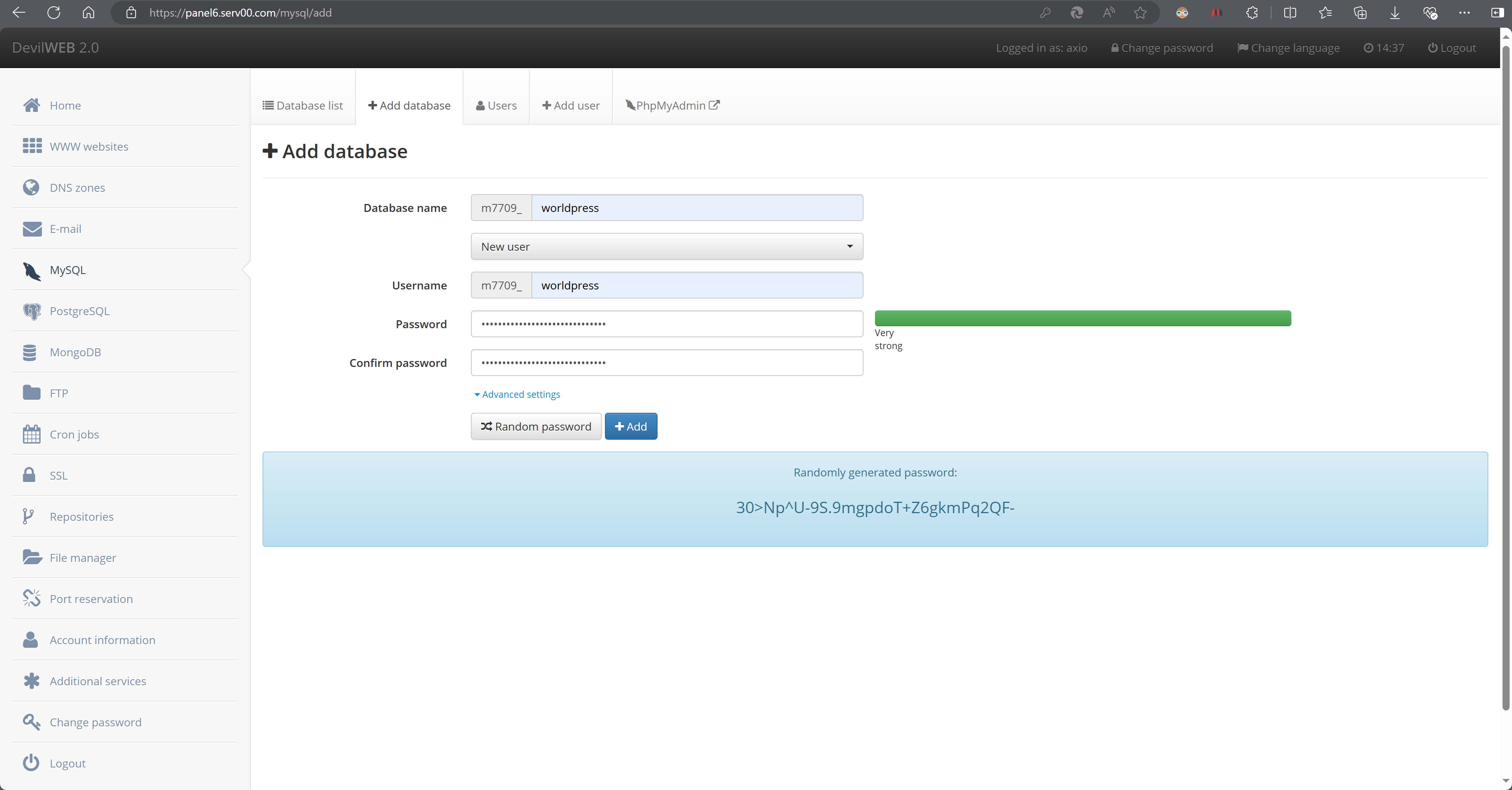Open Cron jobs from sidebar

(x=74, y=434)
